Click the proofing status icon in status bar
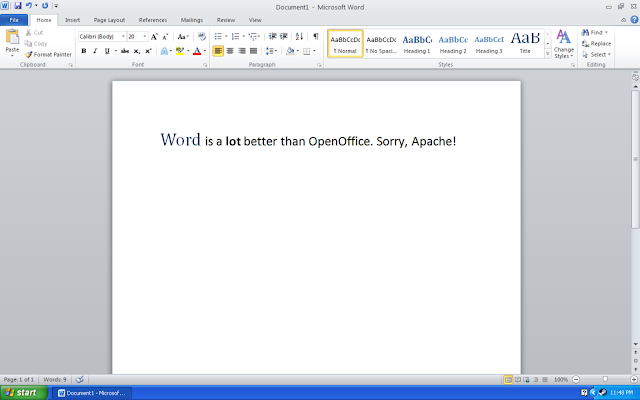 80,380
